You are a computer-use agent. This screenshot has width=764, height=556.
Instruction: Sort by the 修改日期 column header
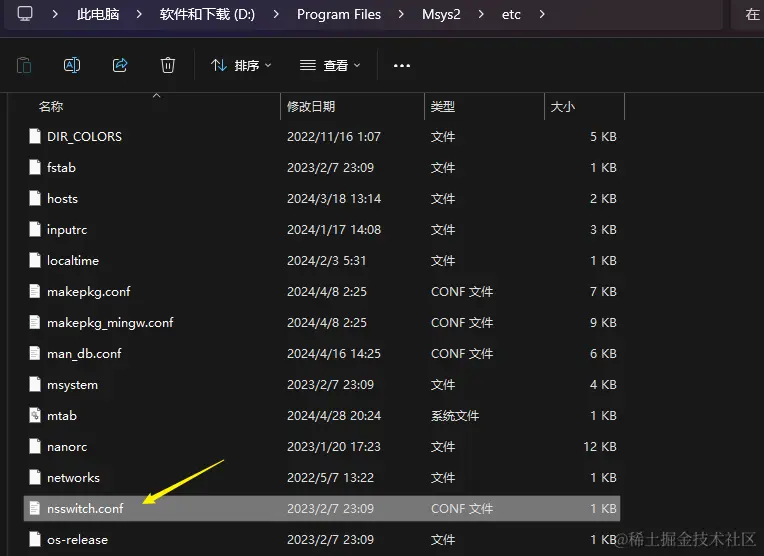(311, 106)
